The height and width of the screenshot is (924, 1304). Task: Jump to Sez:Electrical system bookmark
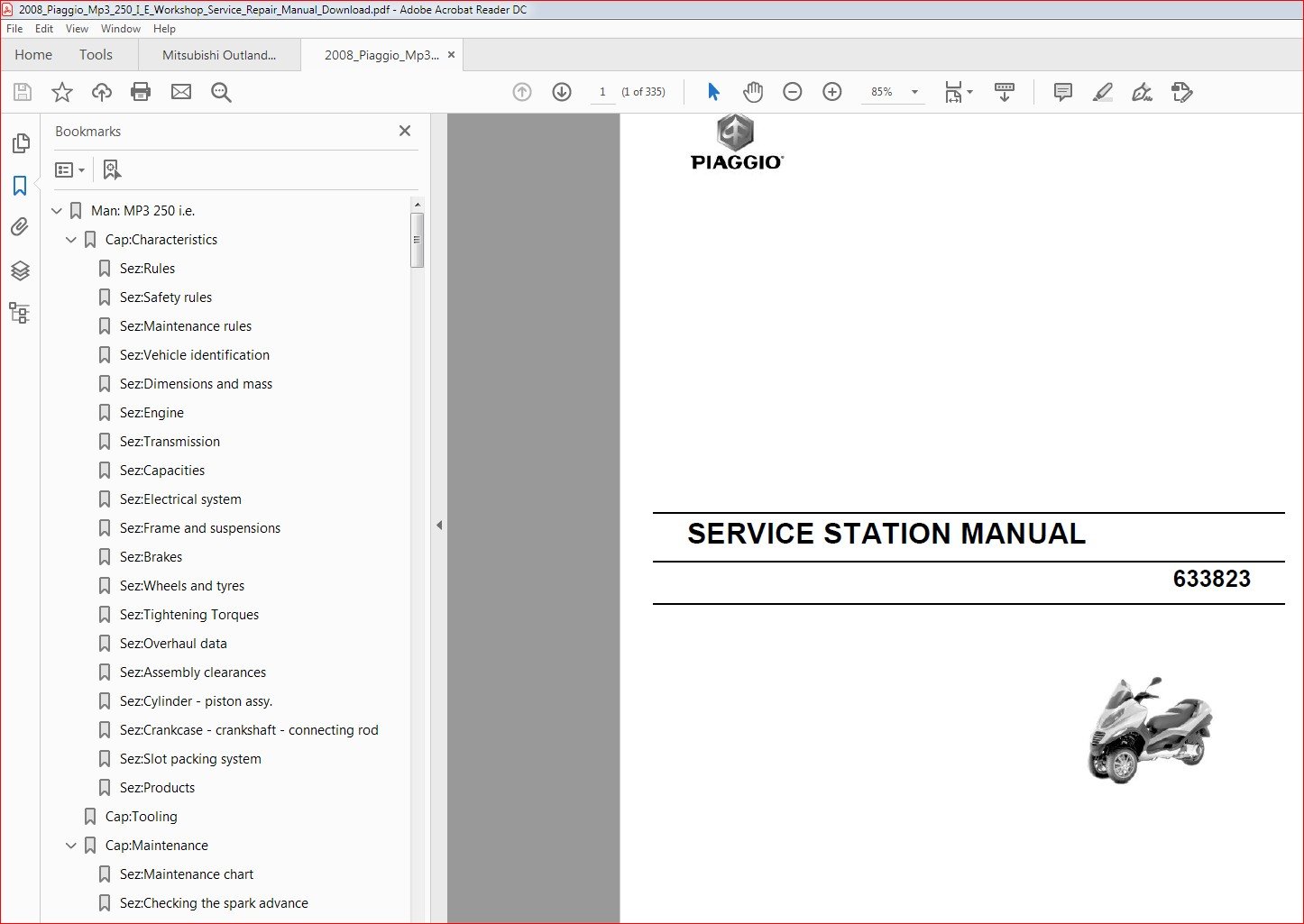click(x=180, y=499)
